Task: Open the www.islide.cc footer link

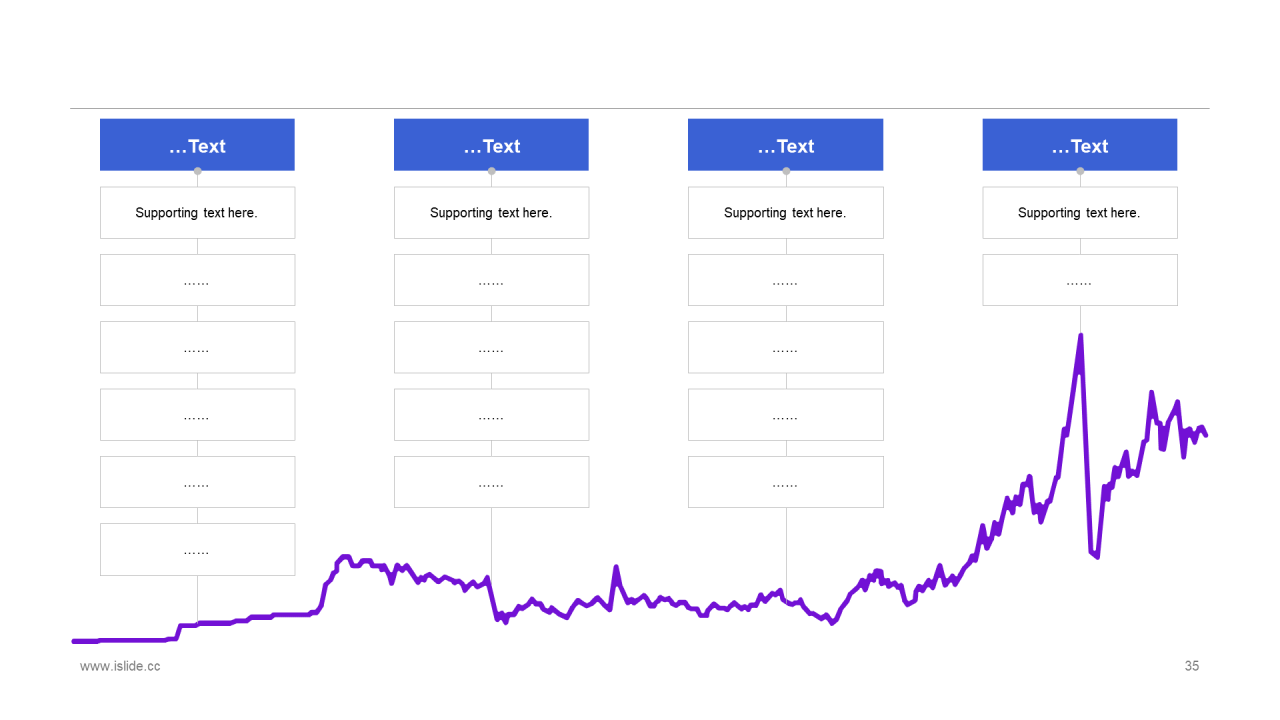Action: coord(120,666)
